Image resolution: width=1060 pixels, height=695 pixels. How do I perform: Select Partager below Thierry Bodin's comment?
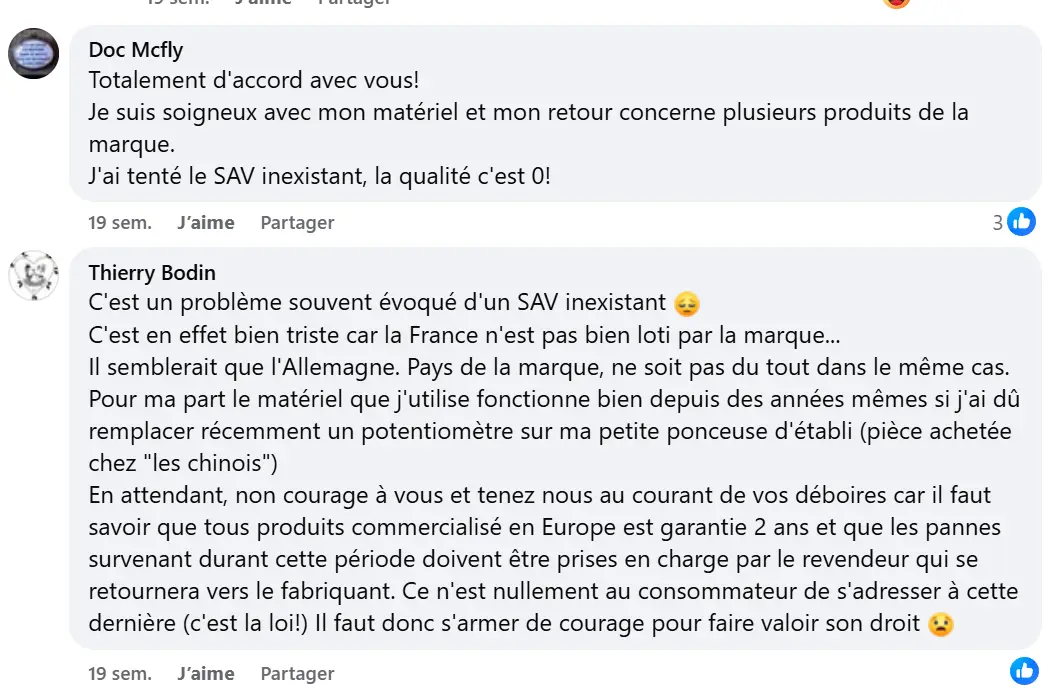click(x=297, y=673)
